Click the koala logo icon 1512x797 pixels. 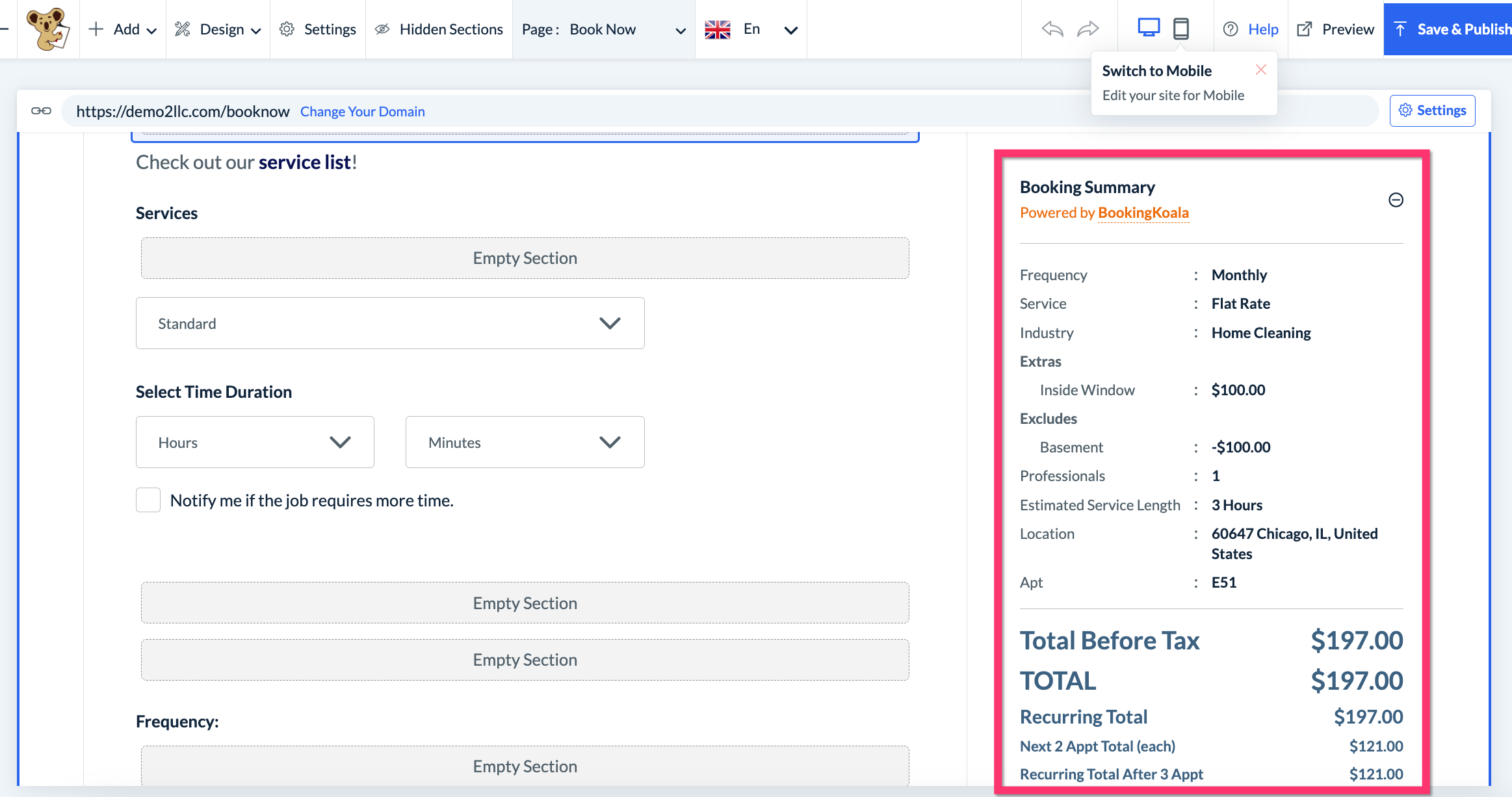pyautogui.click(x=47, y=29)
